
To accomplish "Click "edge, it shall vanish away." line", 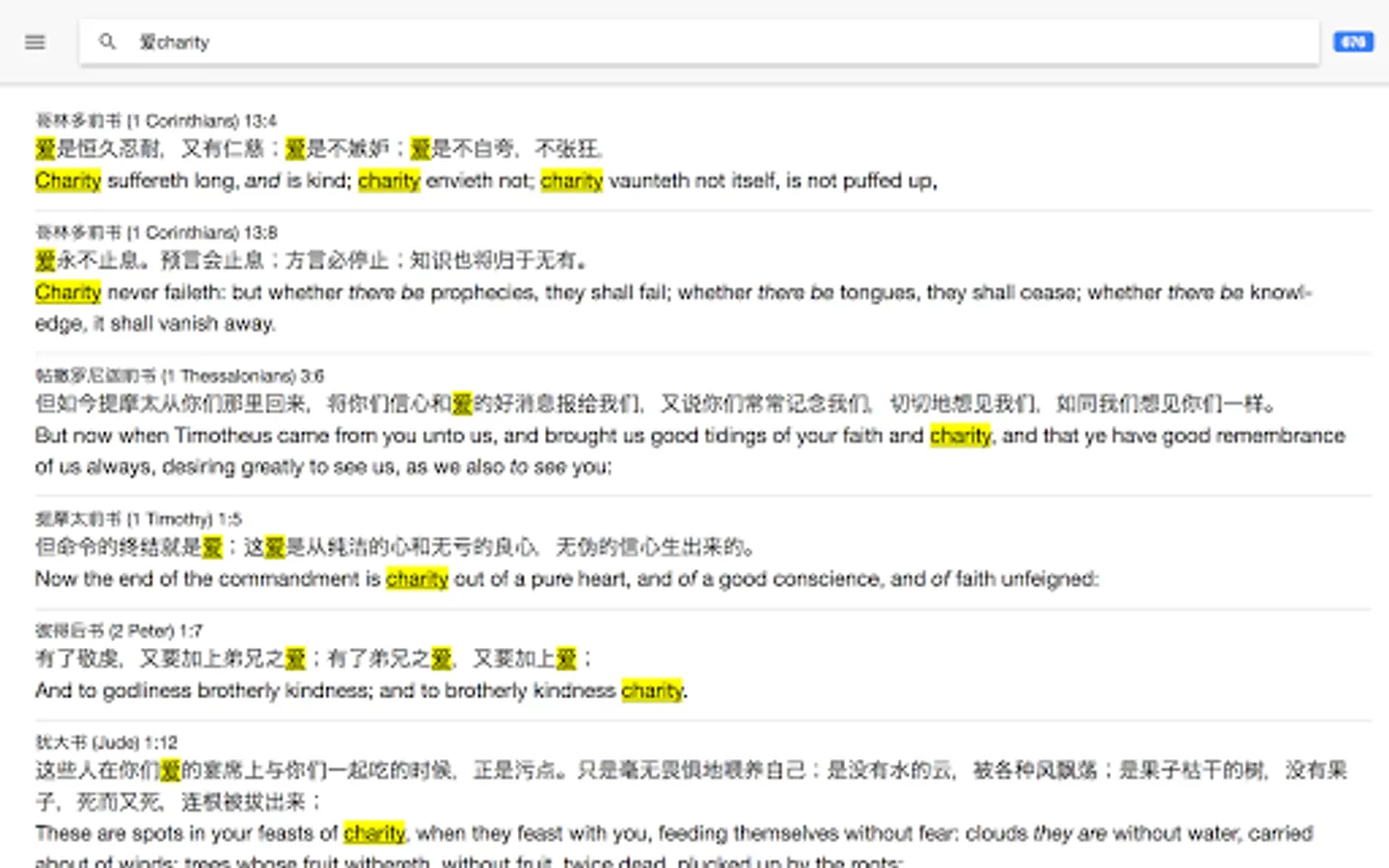I will pyautogui.click(x=155, y=324).
